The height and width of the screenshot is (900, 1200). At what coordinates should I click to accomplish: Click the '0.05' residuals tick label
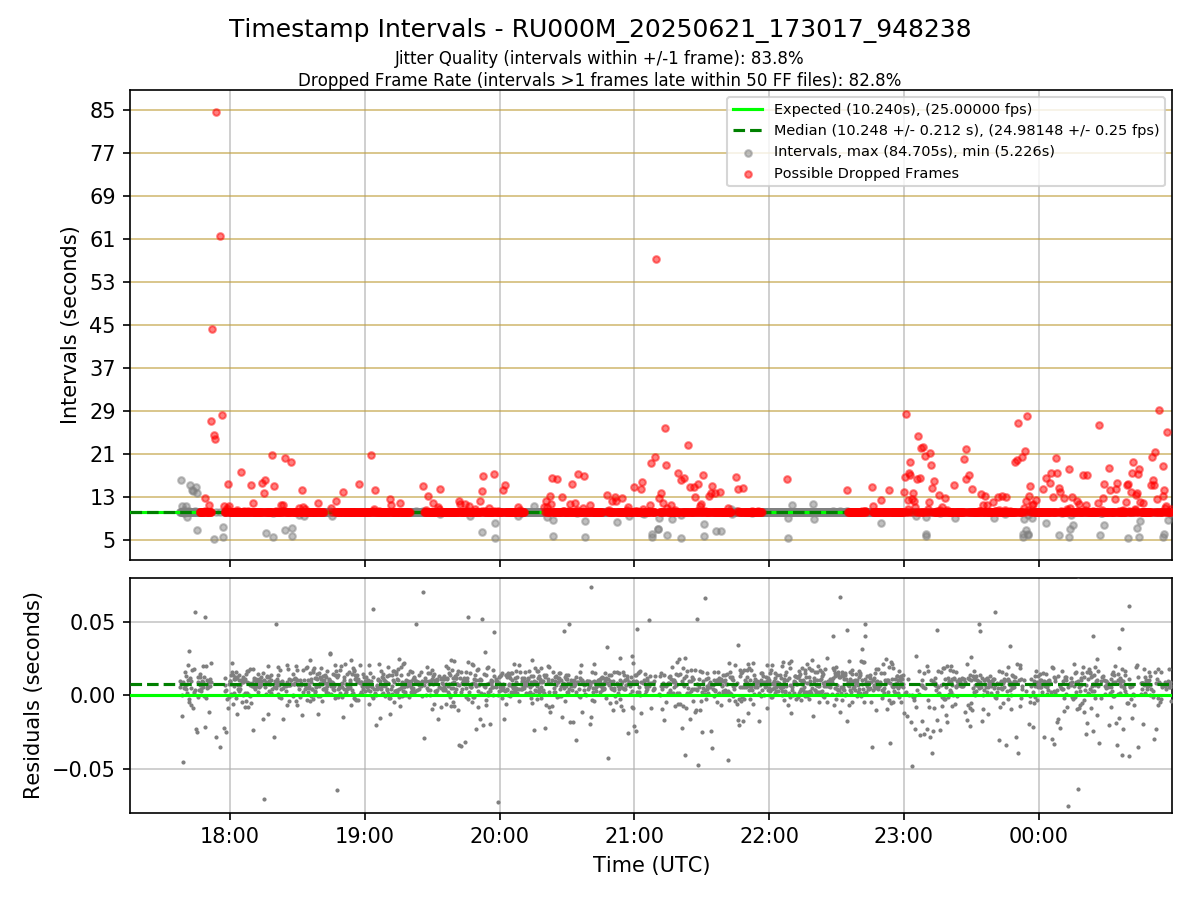pos(95,622)
